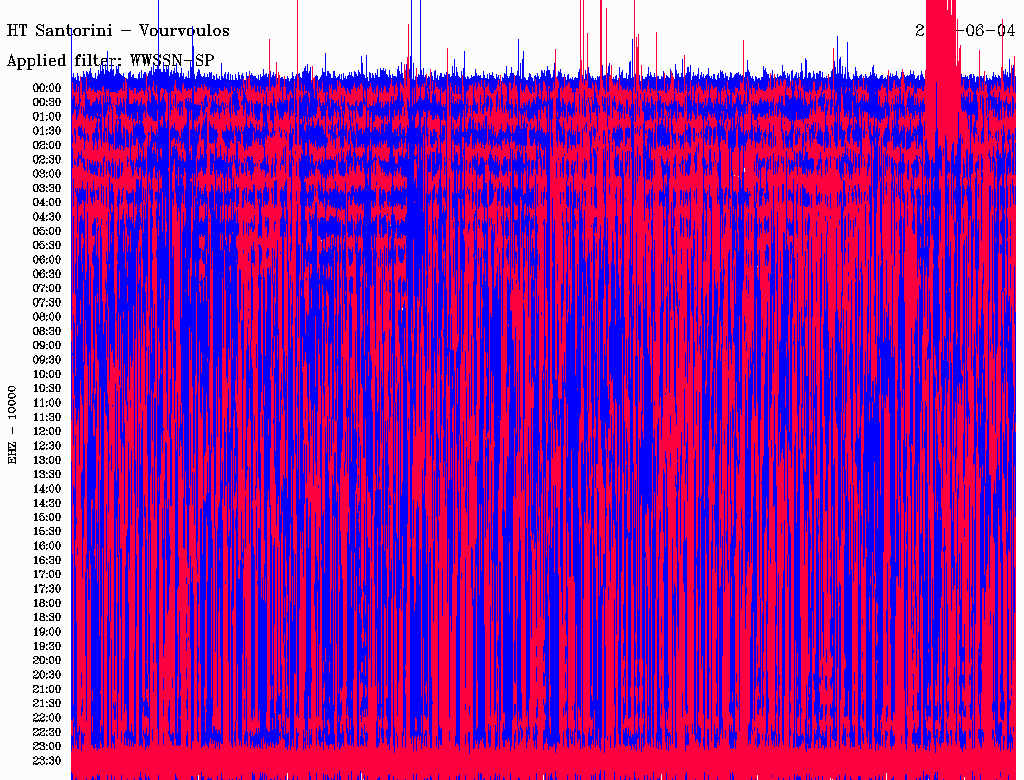
Task: Click the 15:30 time label
Action: [47, 531]
